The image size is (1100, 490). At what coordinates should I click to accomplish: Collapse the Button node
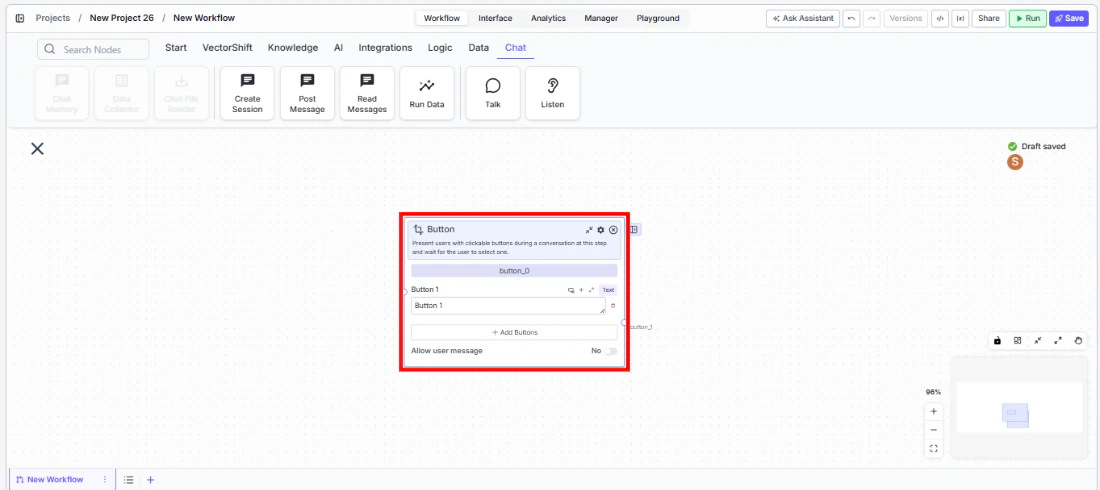pos(589,230)
